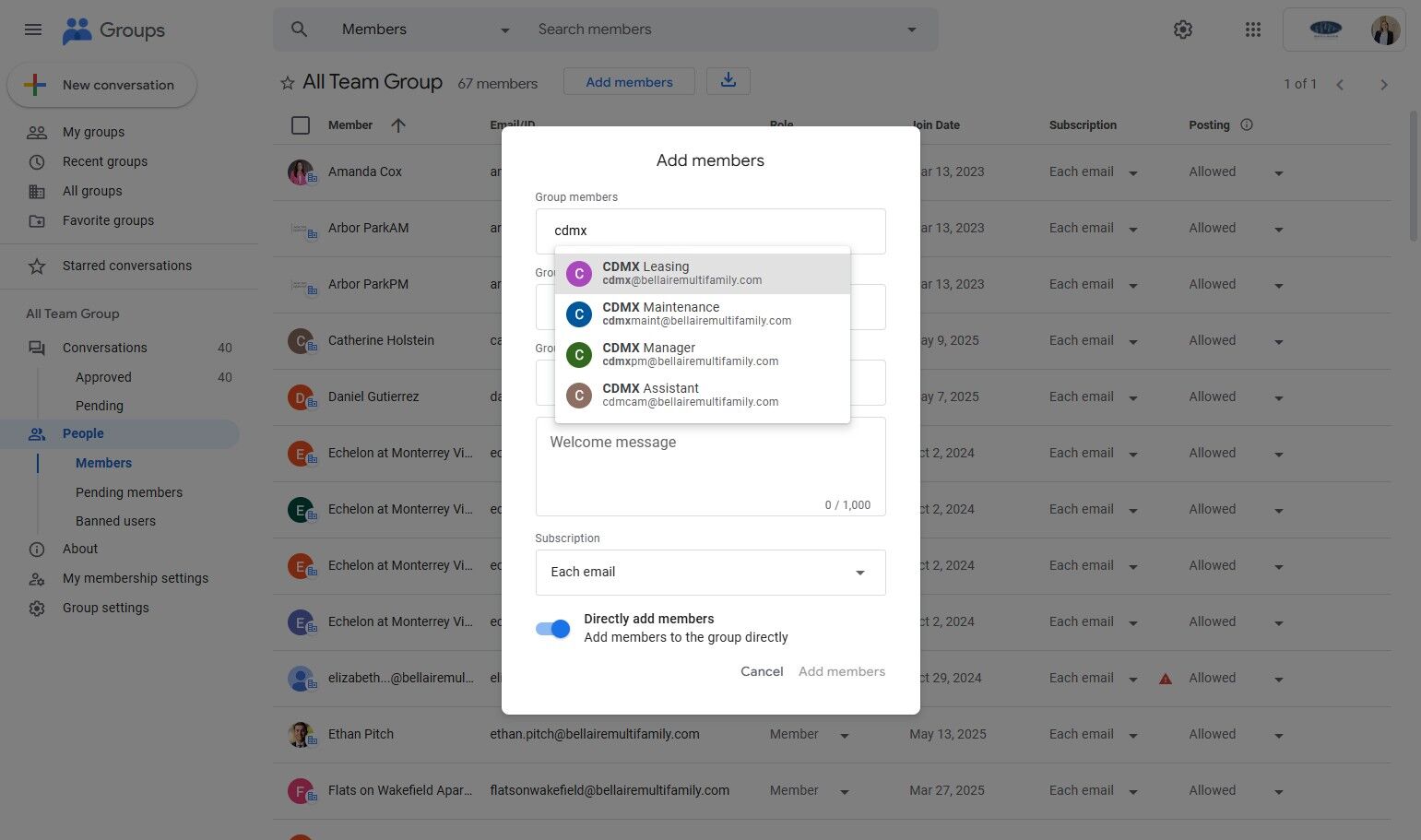Select the CDMX Leasing suggestion
1421x840 pixels.
(703, 274)
